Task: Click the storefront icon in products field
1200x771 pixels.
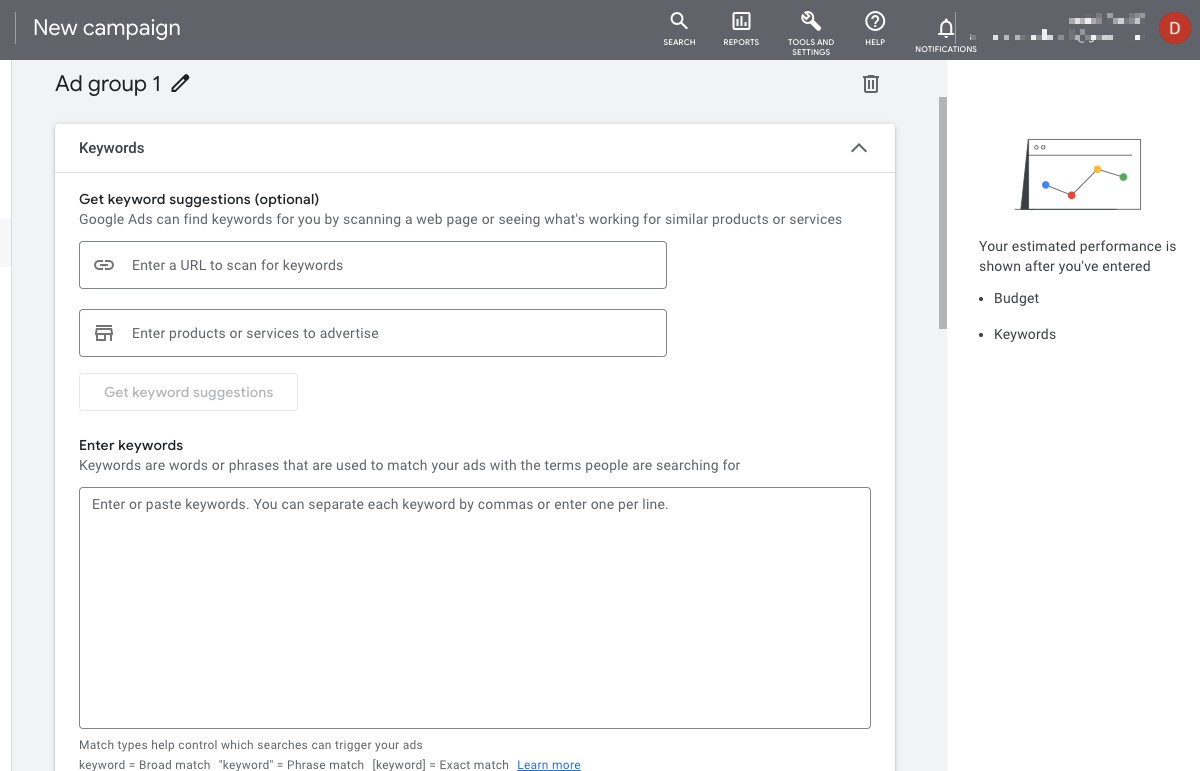Action: [104, 333]
